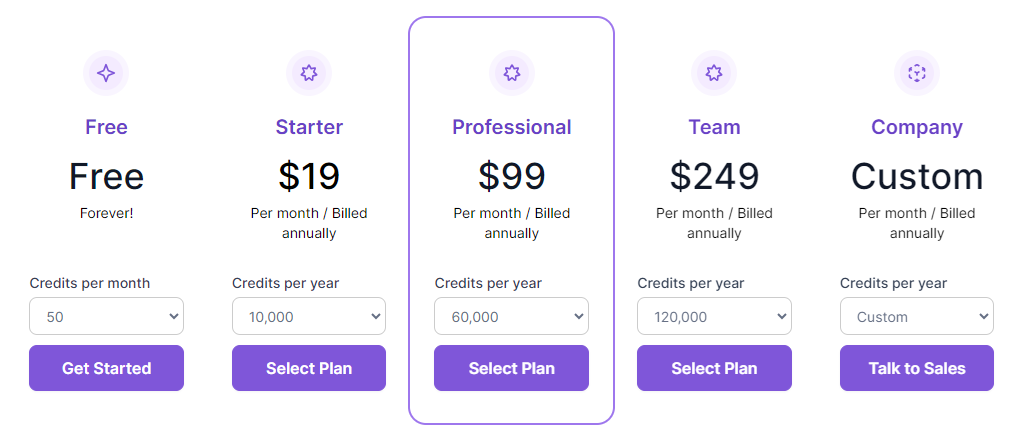Click the $249 Team price text
The width and height of the screenshot is (1033, 427).
[x=715, y=176]
